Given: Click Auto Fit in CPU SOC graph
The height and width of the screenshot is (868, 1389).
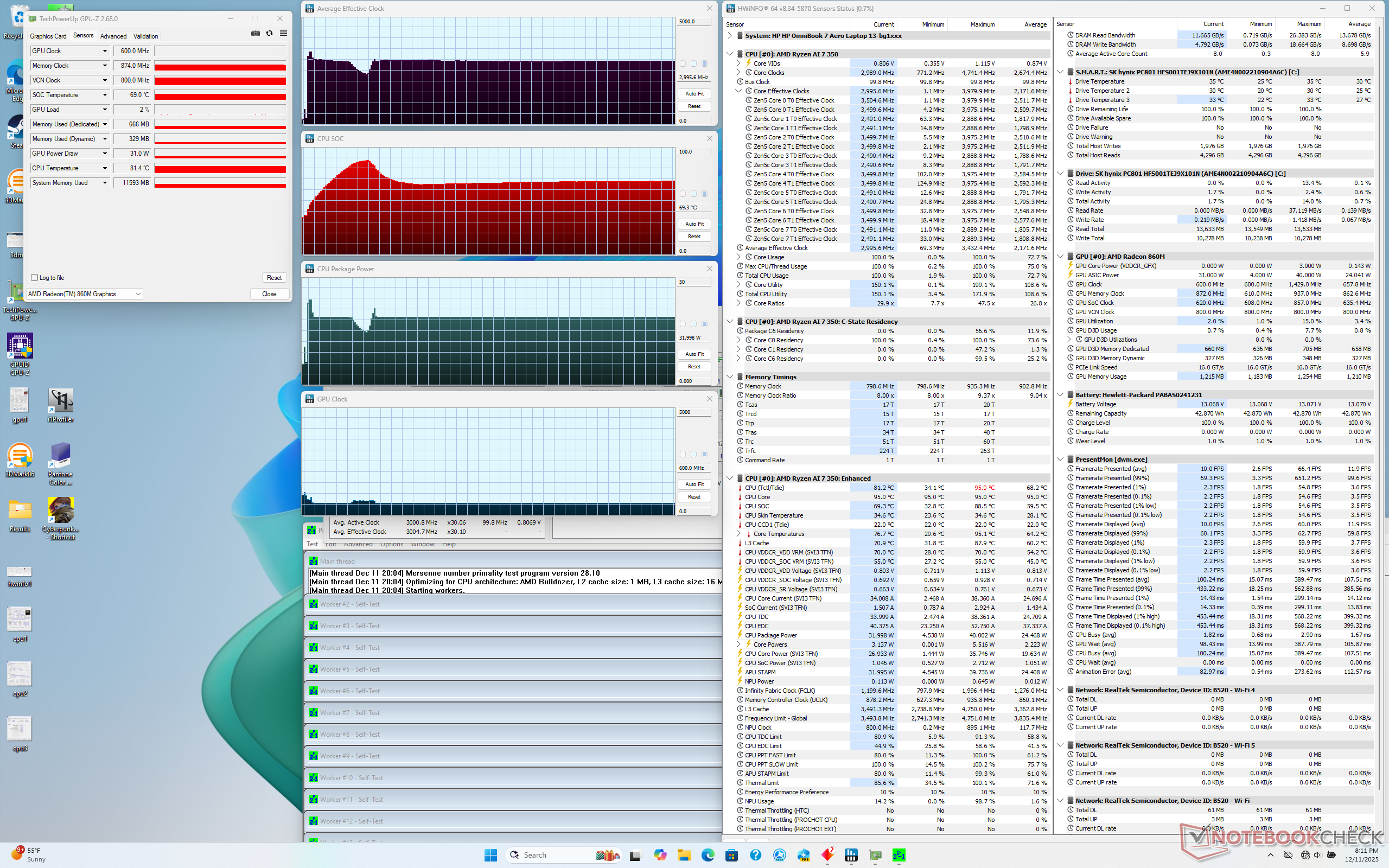Looking at the screenshot, I should (x=694, y=224).
